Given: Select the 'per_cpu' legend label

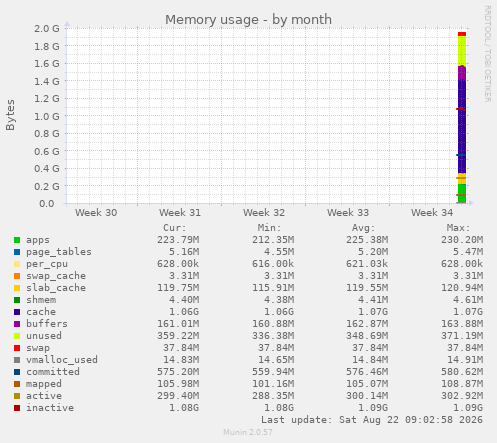Looking at the screenshot, I should (x=47, y=264).
